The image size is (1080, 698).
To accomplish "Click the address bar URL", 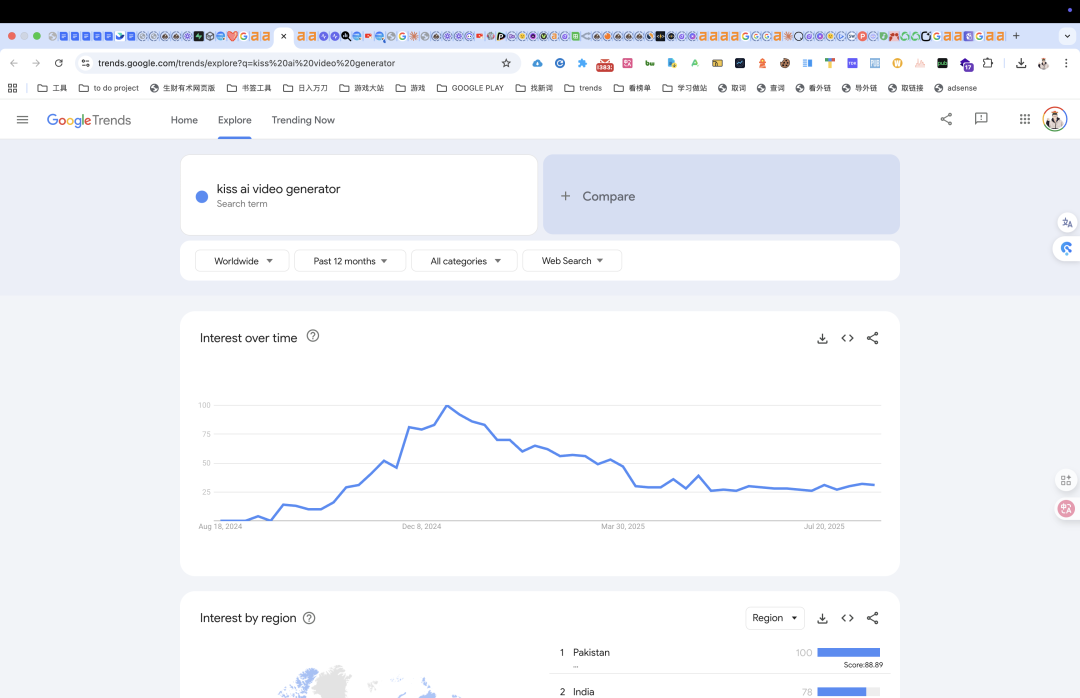I will [x=247, y=63].
